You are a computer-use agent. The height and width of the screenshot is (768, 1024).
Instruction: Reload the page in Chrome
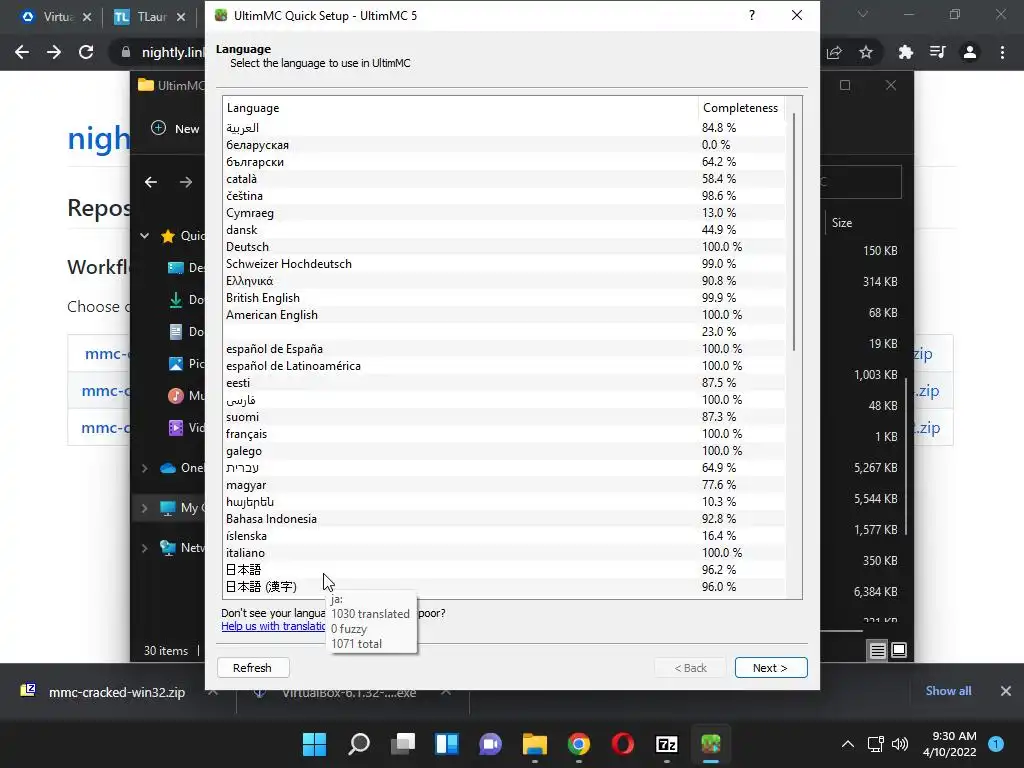point(86,52)
